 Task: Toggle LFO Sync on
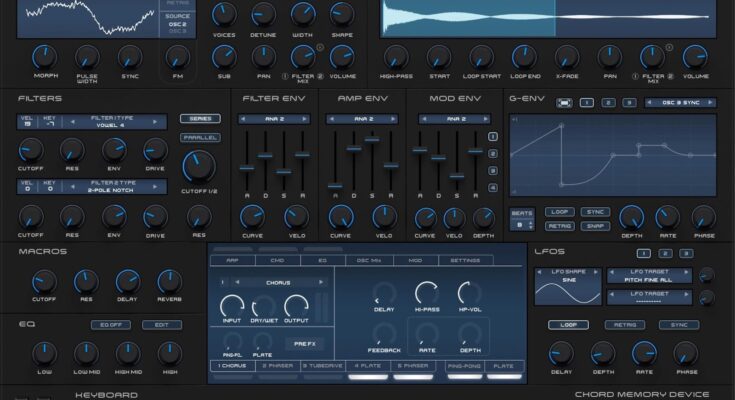coord(679,325)
